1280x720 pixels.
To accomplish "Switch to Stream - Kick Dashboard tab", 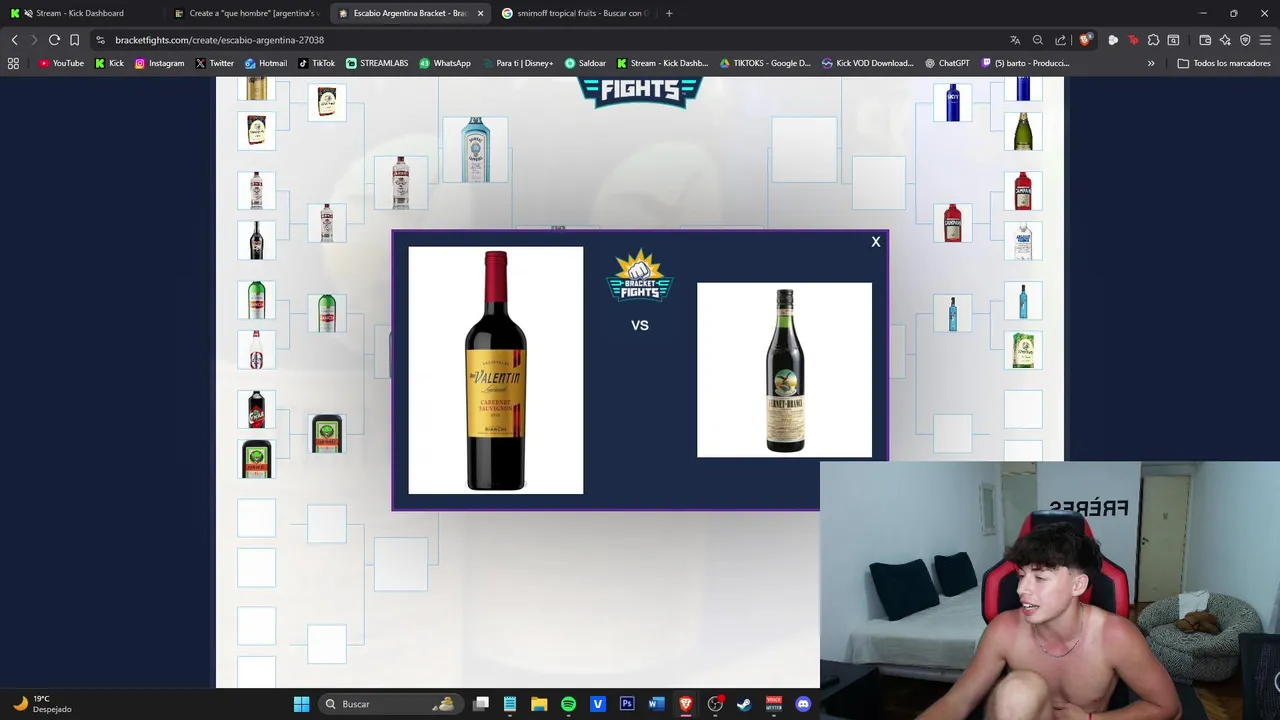I will tap(80, 13).
